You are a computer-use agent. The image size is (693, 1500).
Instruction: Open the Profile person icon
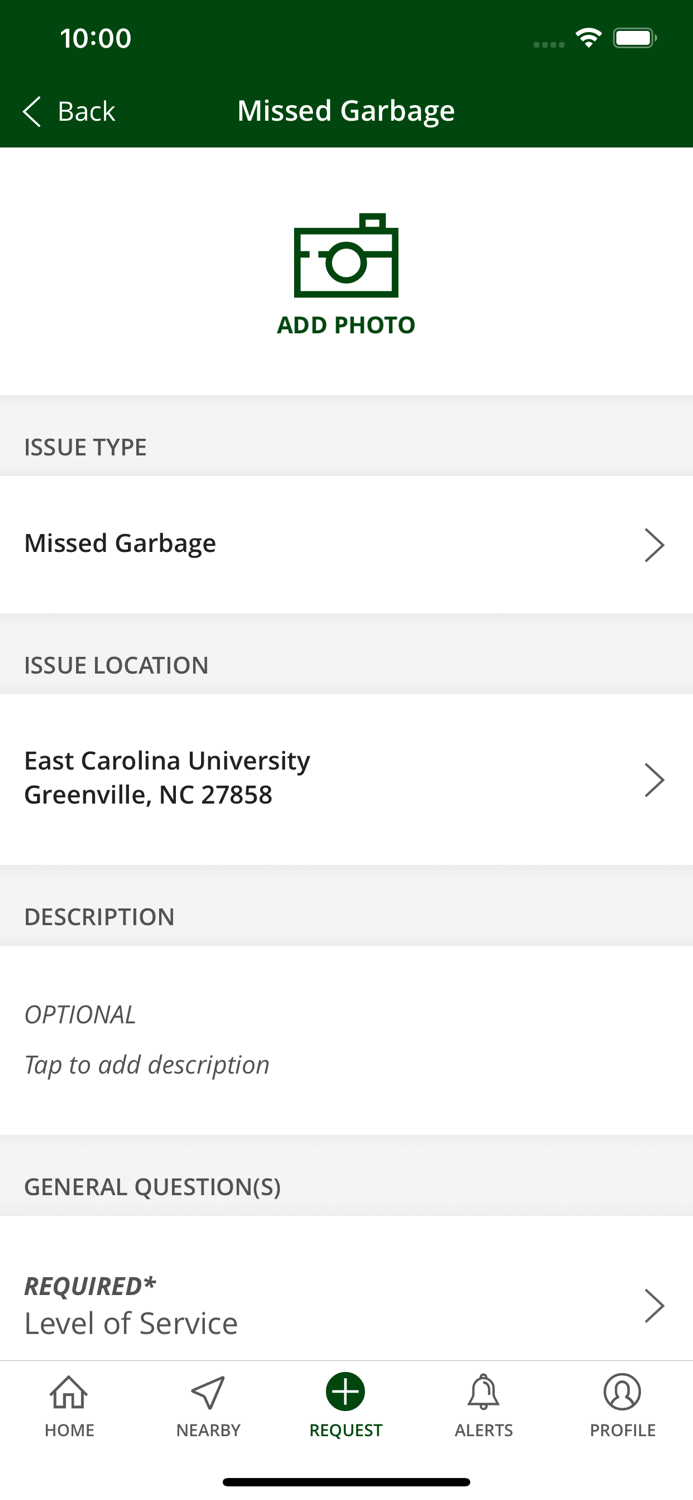tap(622, 1392)
